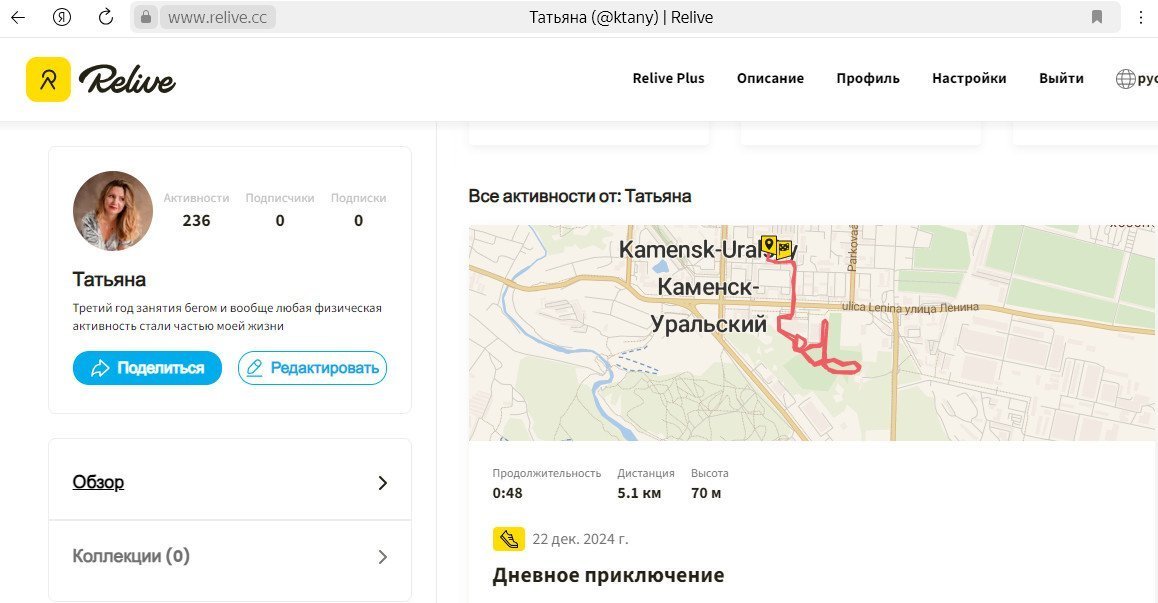This screenshot has width=1158, height=603.
Task: Click the Активности count 236
Action: [196, 220]
